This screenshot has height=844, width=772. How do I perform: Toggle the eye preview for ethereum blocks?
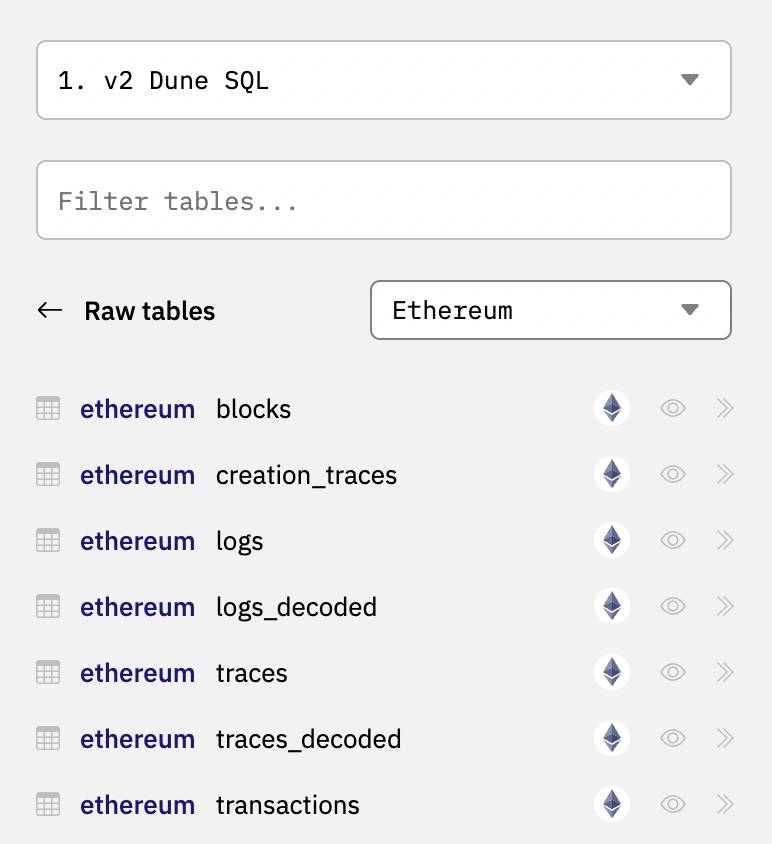pos(672,408)
